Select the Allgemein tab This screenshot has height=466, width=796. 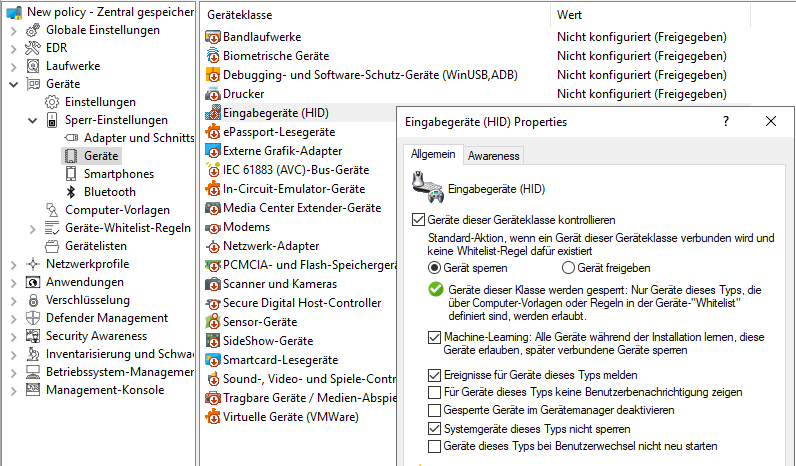[x=433, y=154]
